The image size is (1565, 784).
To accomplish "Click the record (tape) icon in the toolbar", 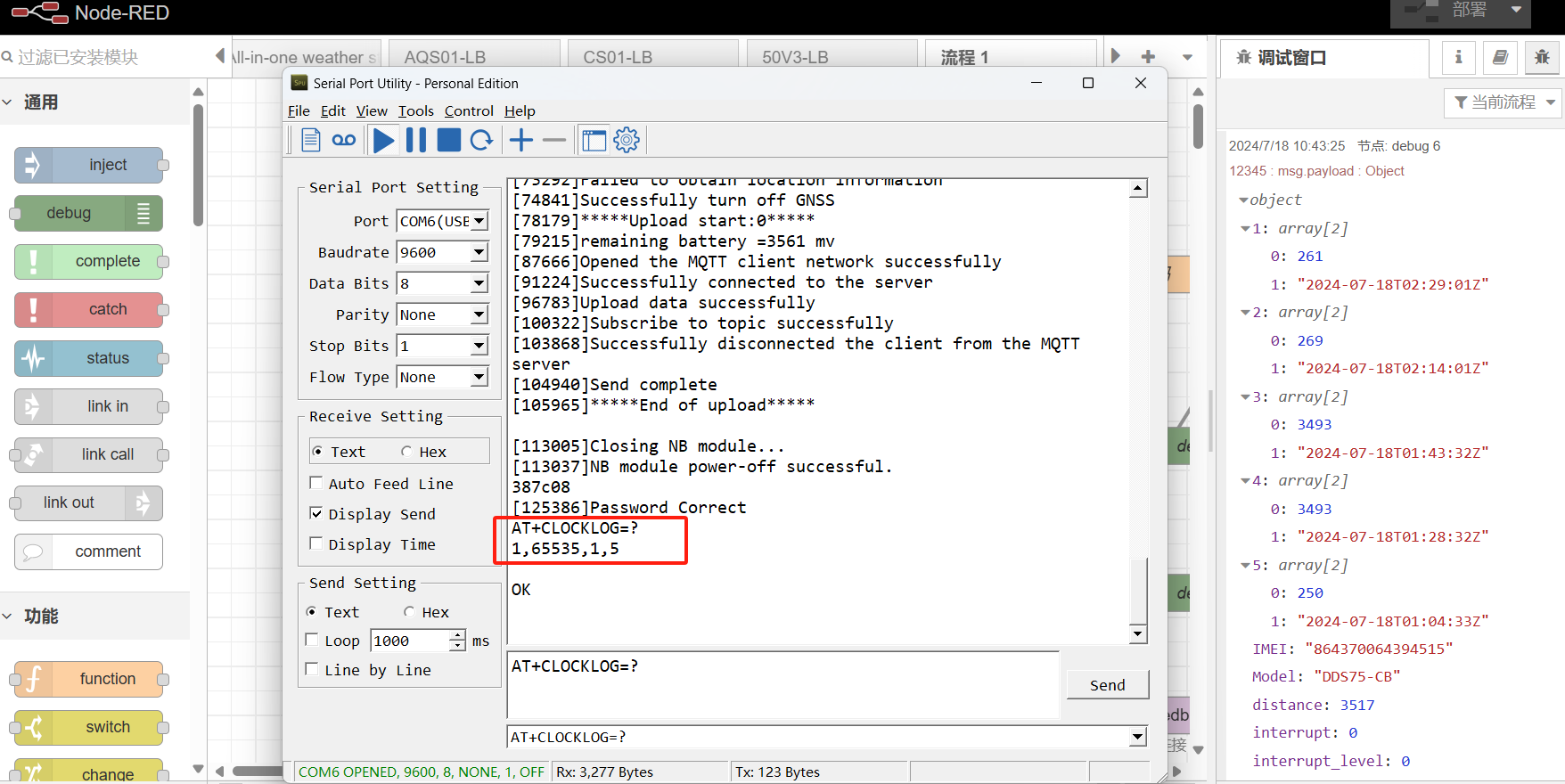I will tap(344, 140).
